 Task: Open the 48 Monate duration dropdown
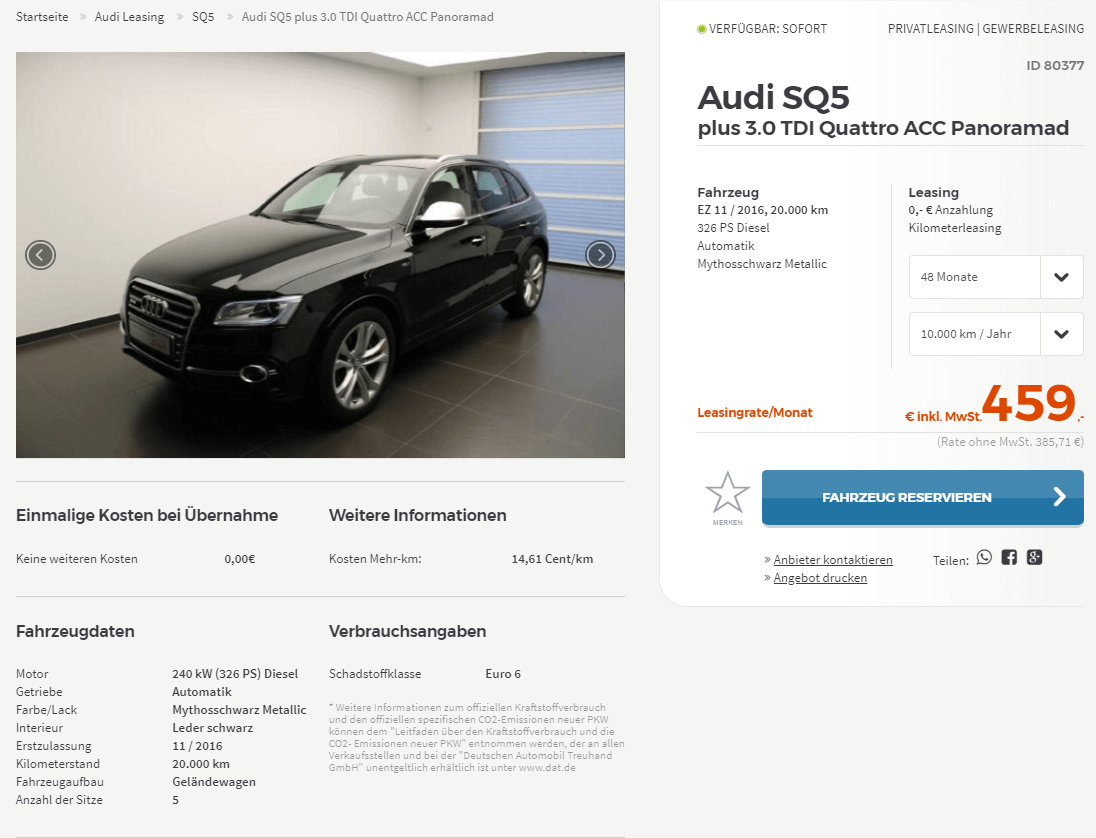(x=996, y=277)
